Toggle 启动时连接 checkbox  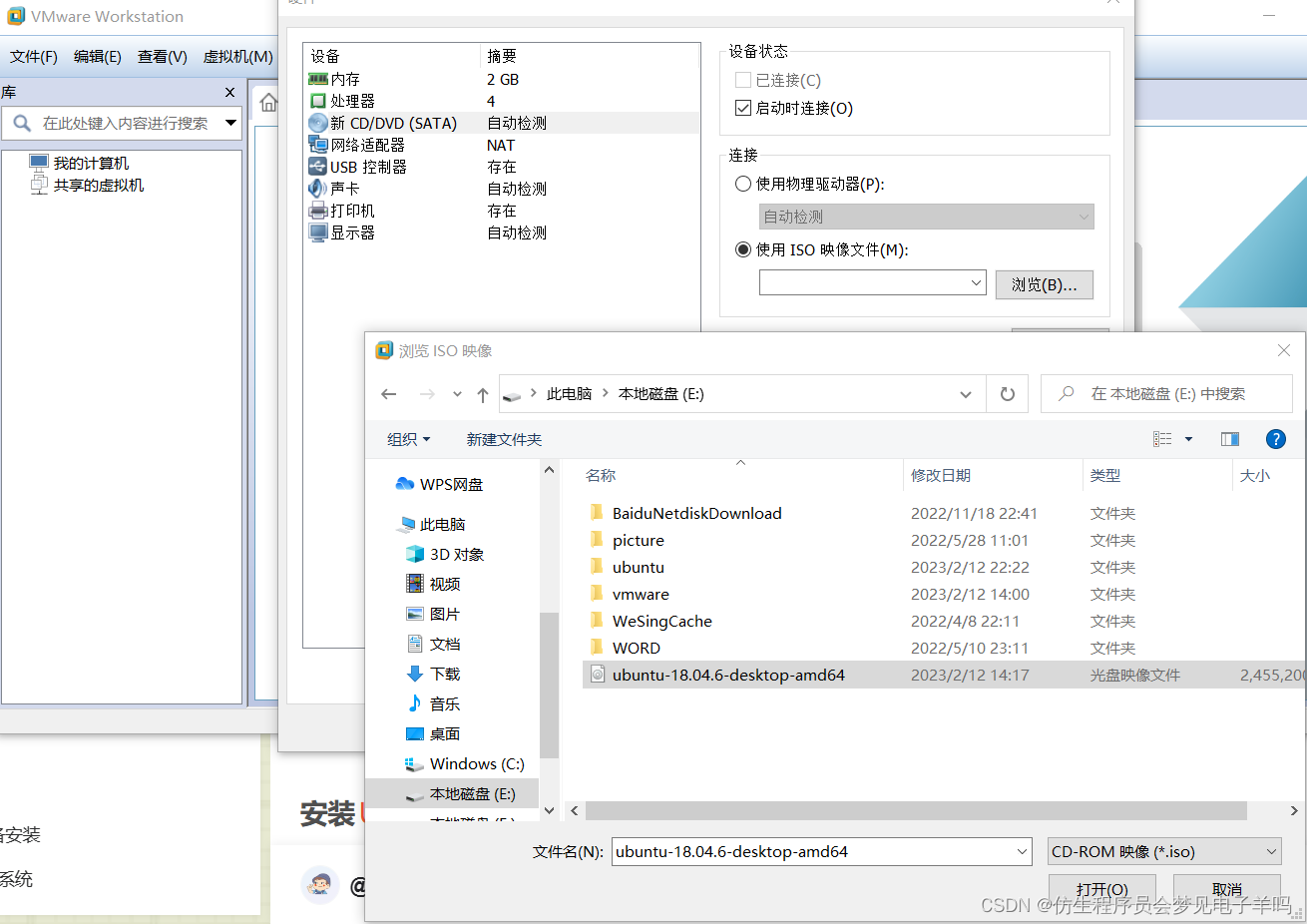(743, 108)
